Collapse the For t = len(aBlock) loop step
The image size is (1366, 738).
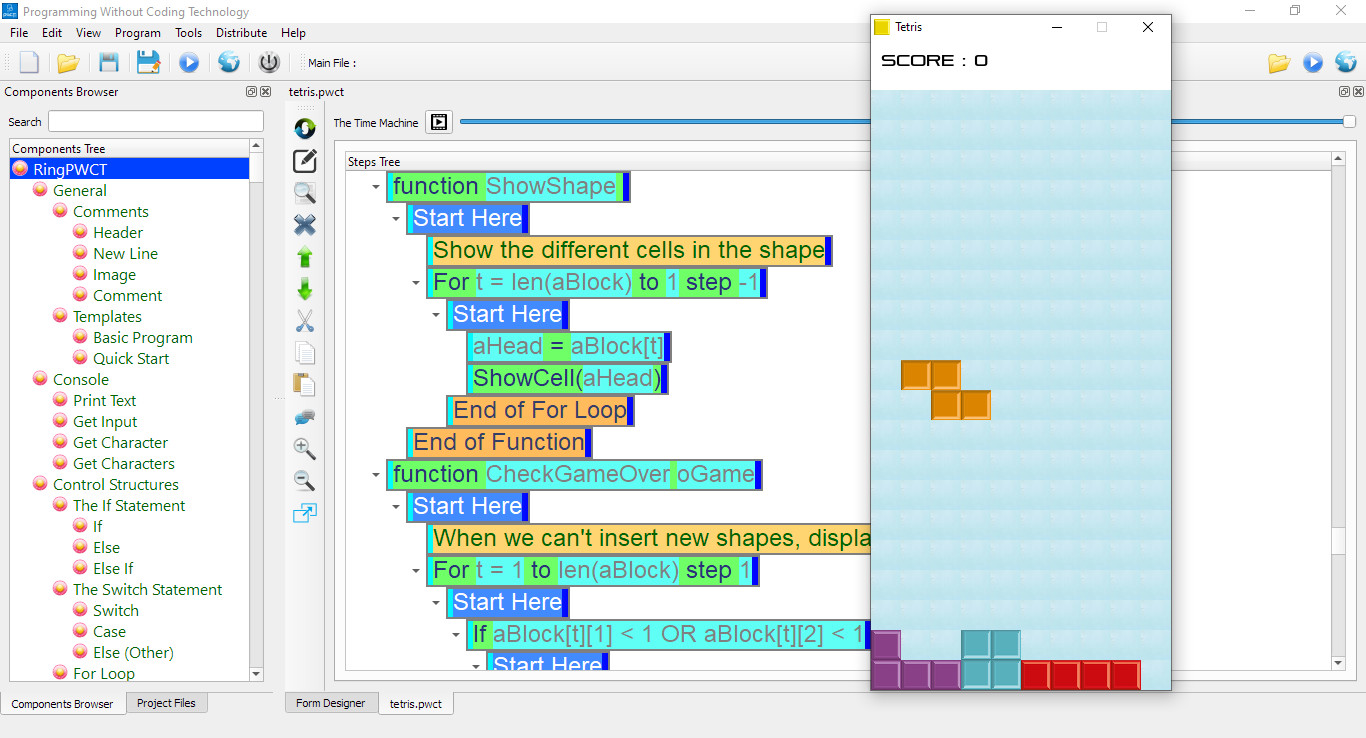click(x=416, y=283)
